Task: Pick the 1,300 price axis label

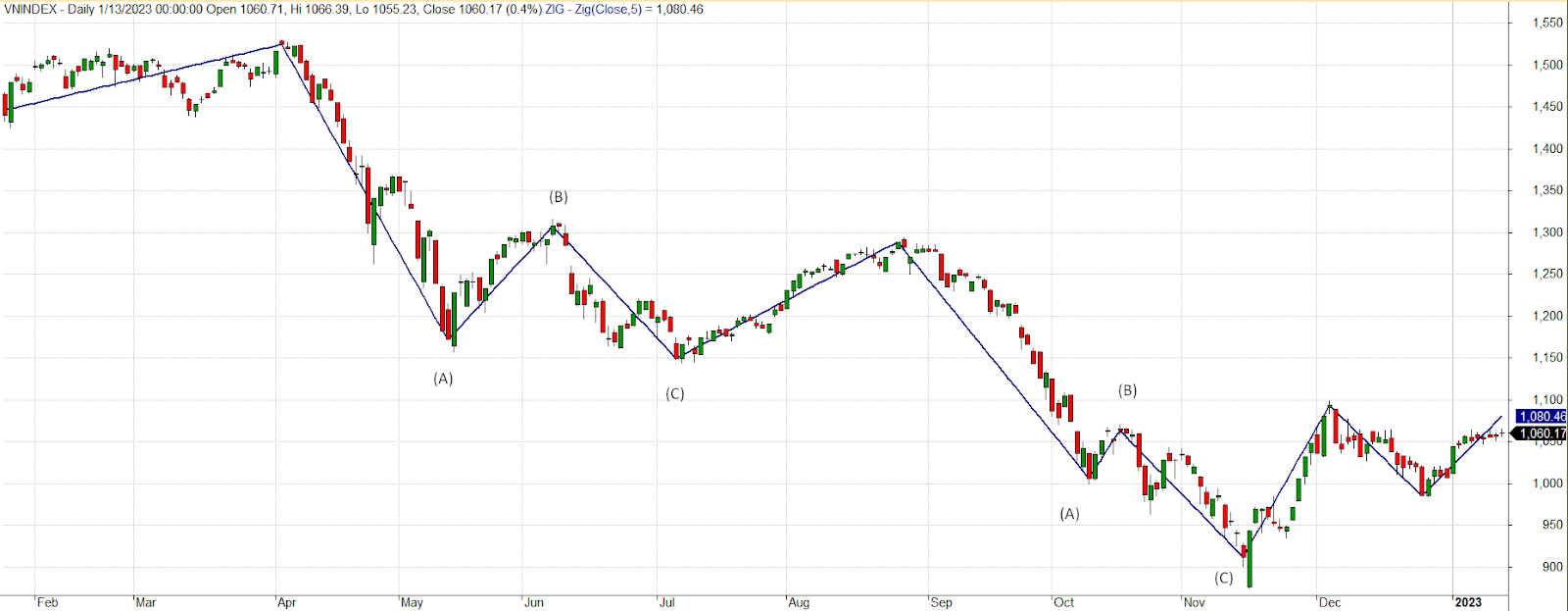Action: point(1547,232)
